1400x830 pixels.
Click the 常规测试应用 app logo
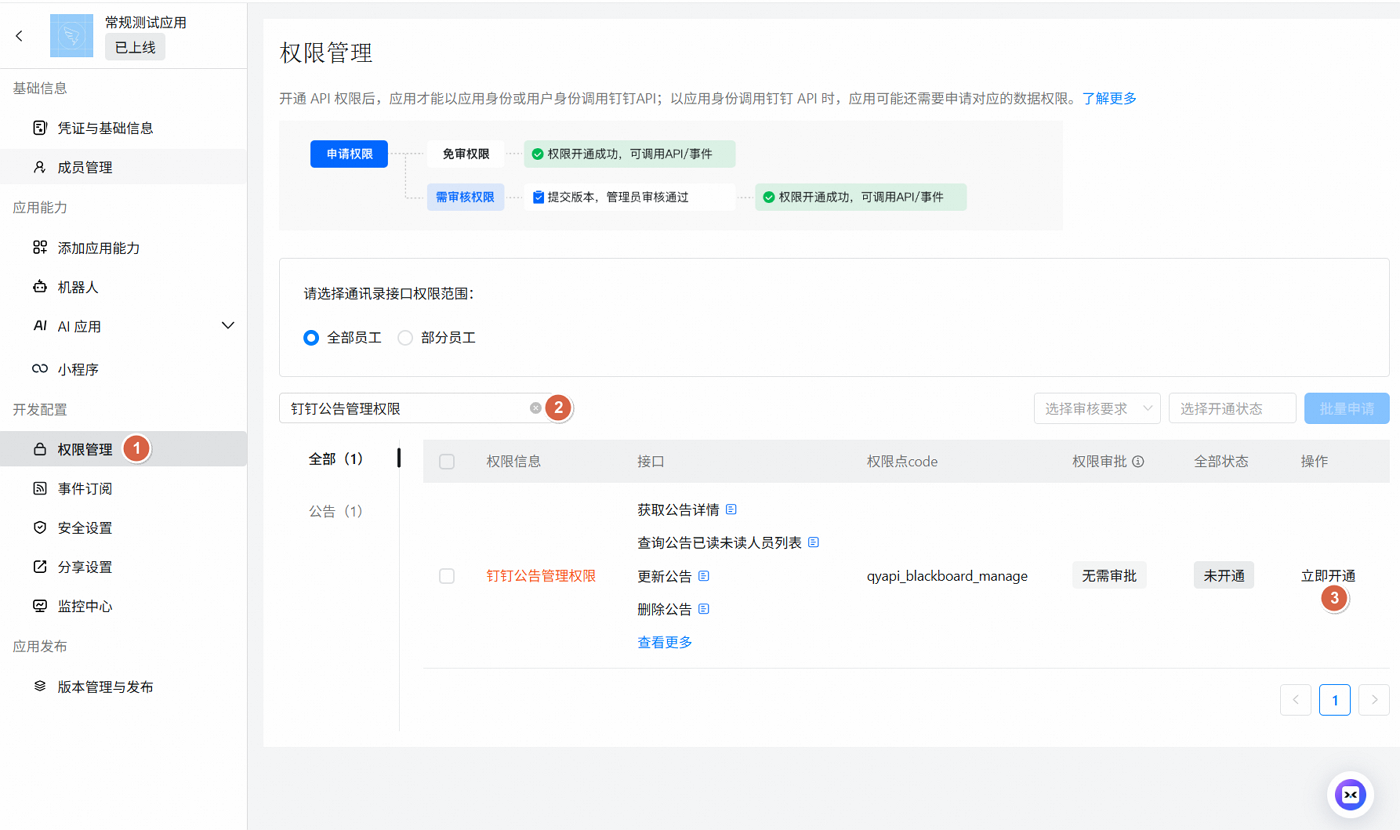(x=71, y=36)
